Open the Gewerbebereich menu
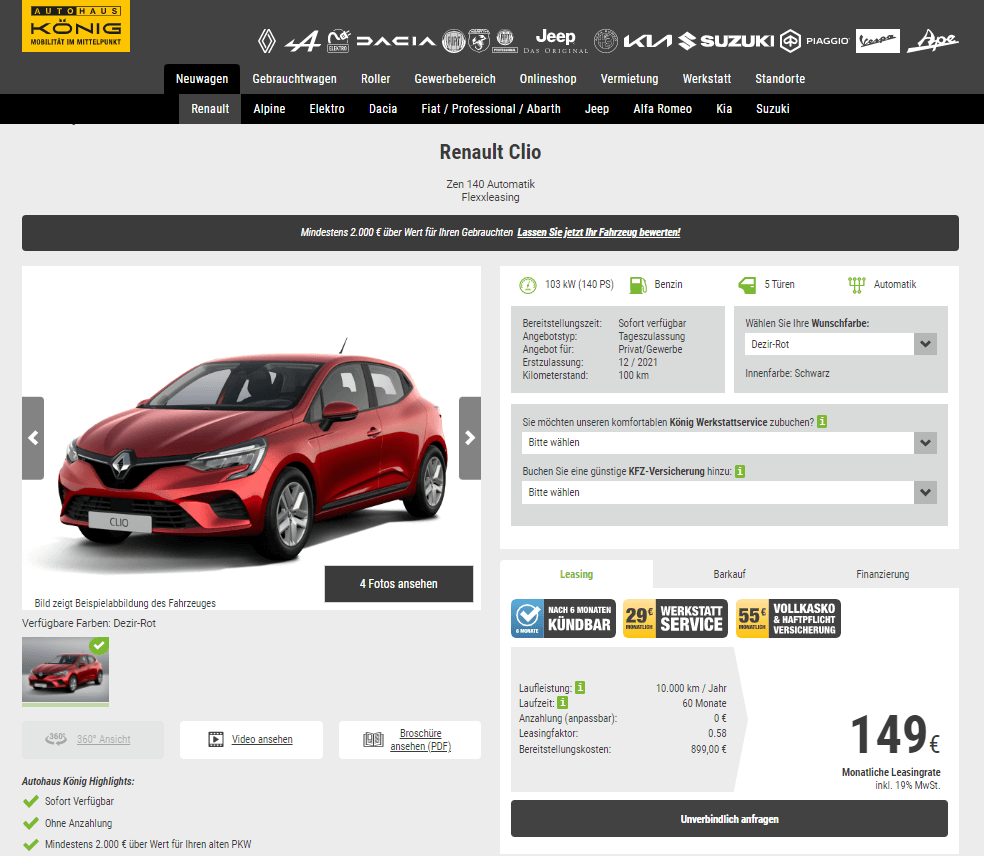Image resolution: width=984 pixels, height=856 pixels. [x=455, y=79]
